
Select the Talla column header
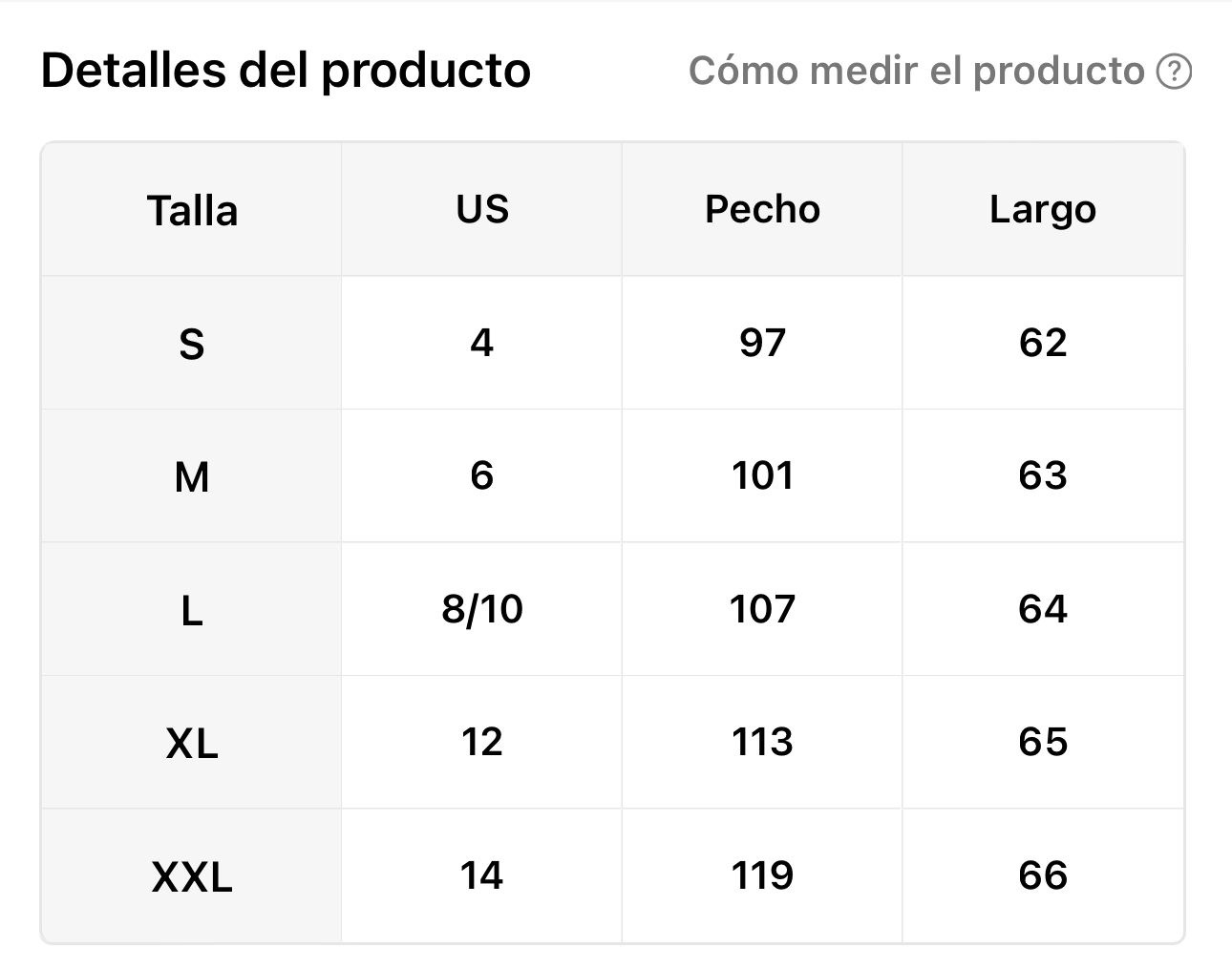[x=192, y=210]
